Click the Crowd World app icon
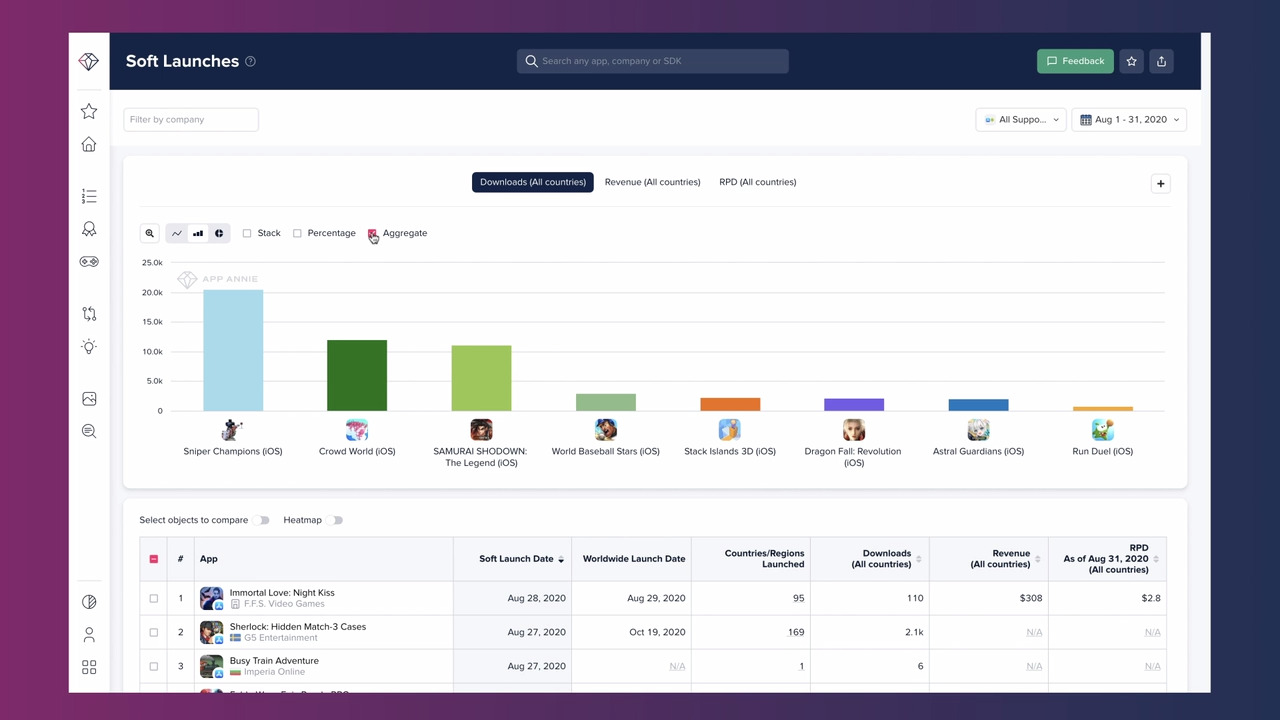This screenshot has width=1280, height=720. pyautogui.click(x=357, y=430)
